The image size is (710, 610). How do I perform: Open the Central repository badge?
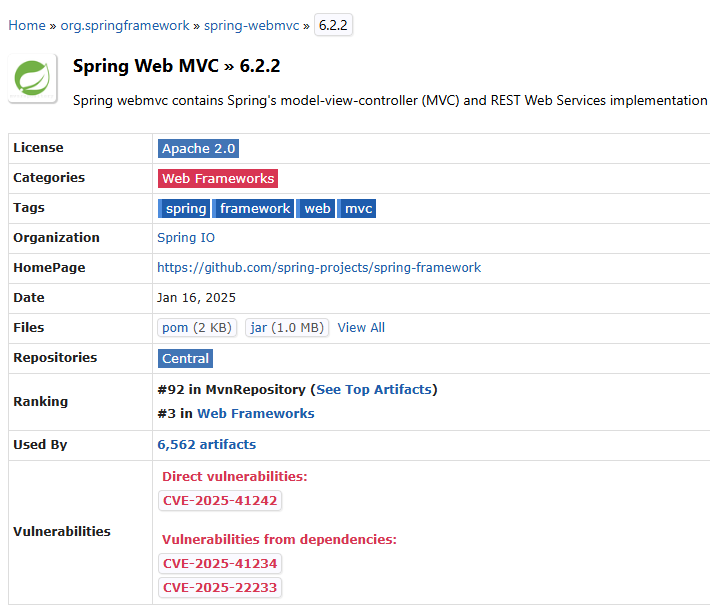185,359
